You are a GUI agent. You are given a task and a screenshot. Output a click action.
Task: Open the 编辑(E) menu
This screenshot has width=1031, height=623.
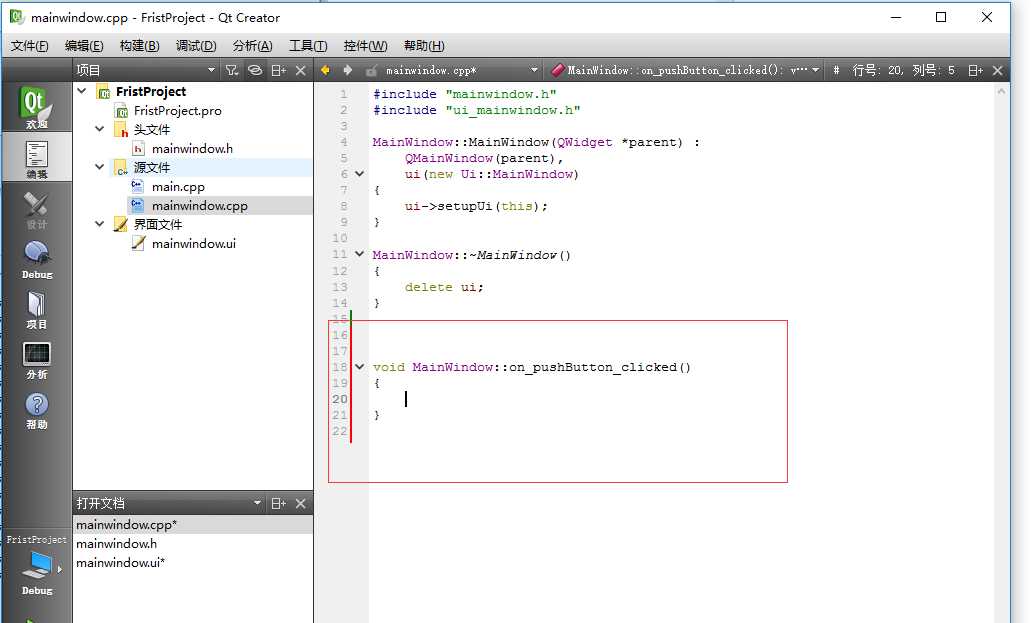tap(84, 45)
